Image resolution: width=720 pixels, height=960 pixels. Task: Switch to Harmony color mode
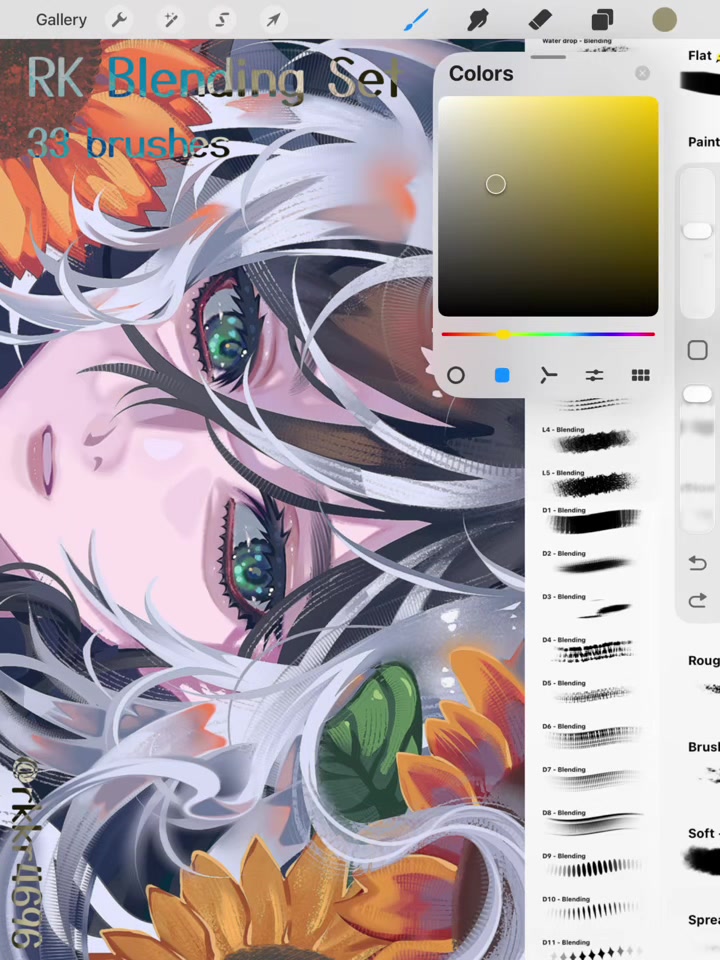(x=548, y=375)
